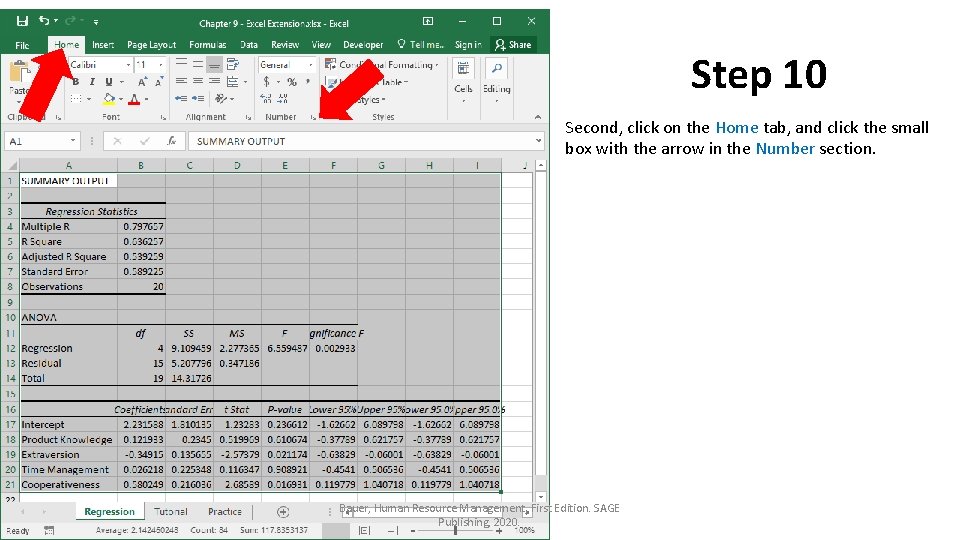Save the workbook from Quick Access Toolbar
960x540 pixels.
[x=22, y=21]
